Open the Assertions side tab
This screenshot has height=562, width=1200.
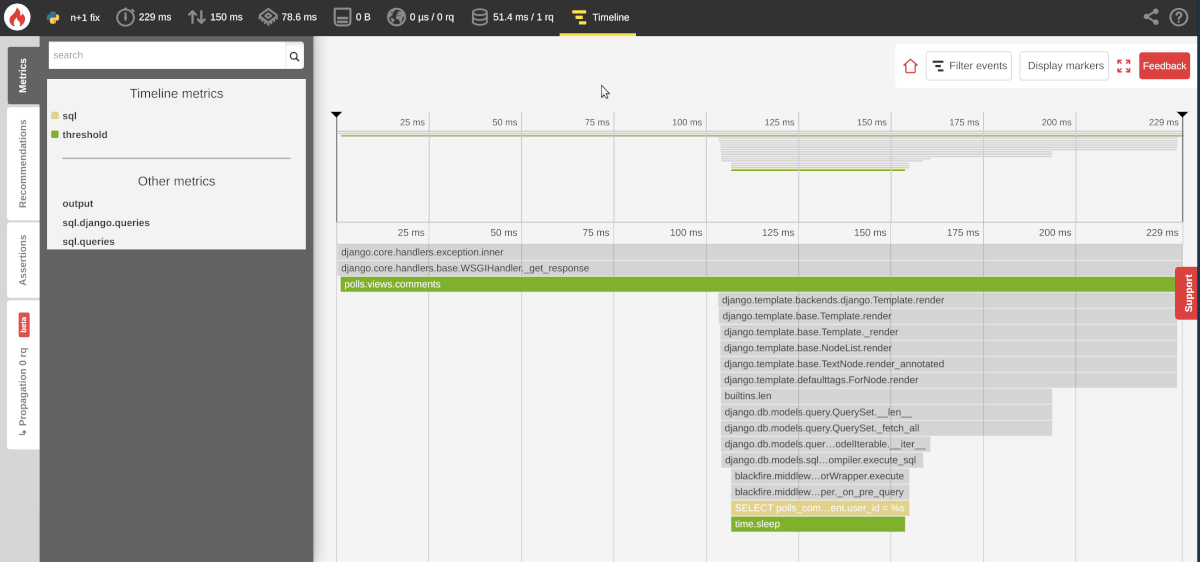pos(23,260)
